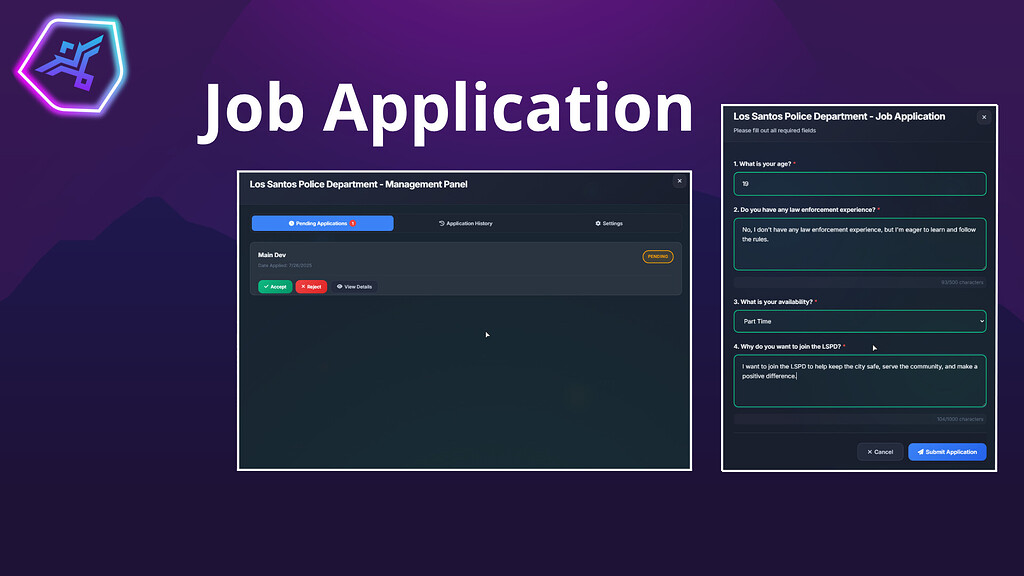Open the Settings tab in Management Panel
The width and height of the screenshot is (1024, 576).
coord(608,224)
